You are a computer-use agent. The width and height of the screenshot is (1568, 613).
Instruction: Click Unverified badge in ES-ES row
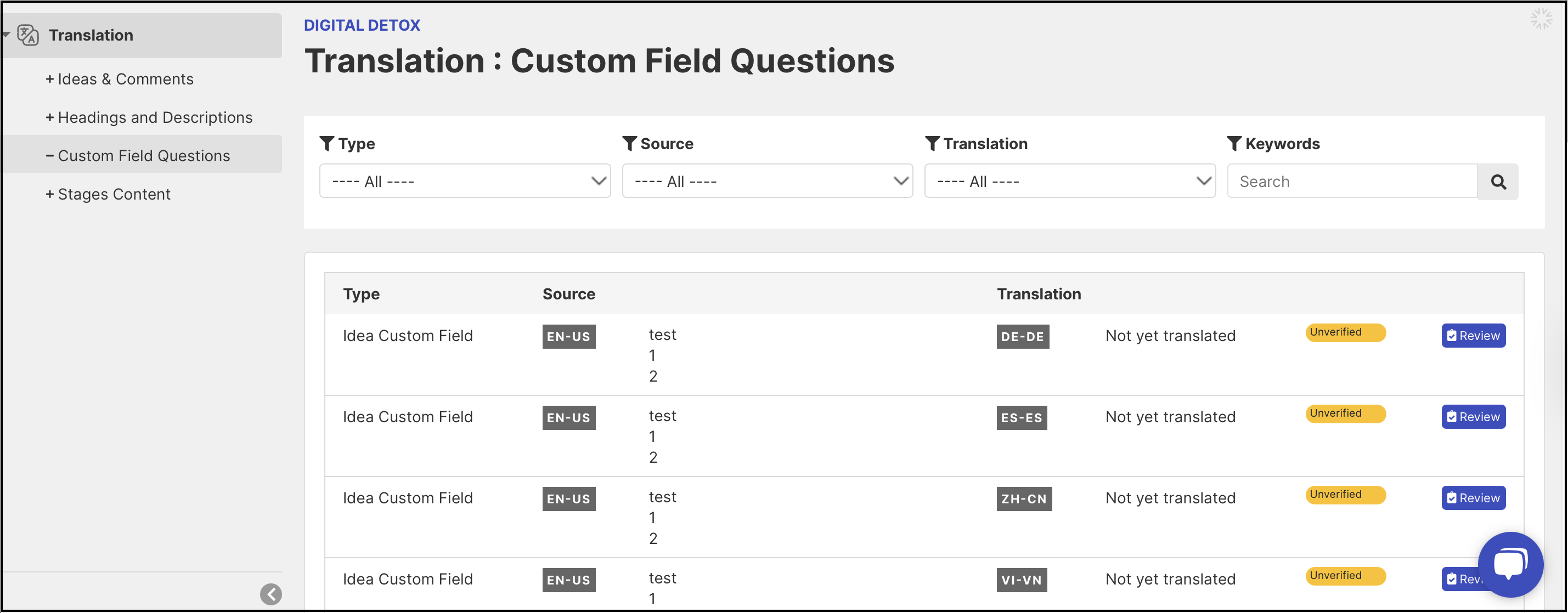[x=1345, y=413]
